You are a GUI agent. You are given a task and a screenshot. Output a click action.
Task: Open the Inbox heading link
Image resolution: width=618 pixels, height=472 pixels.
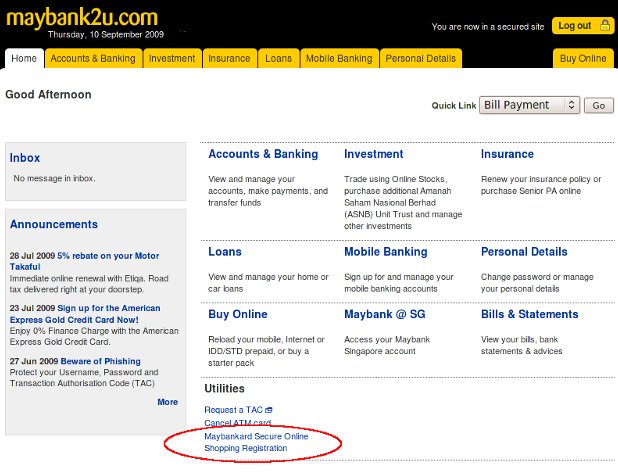coord(25,158)
